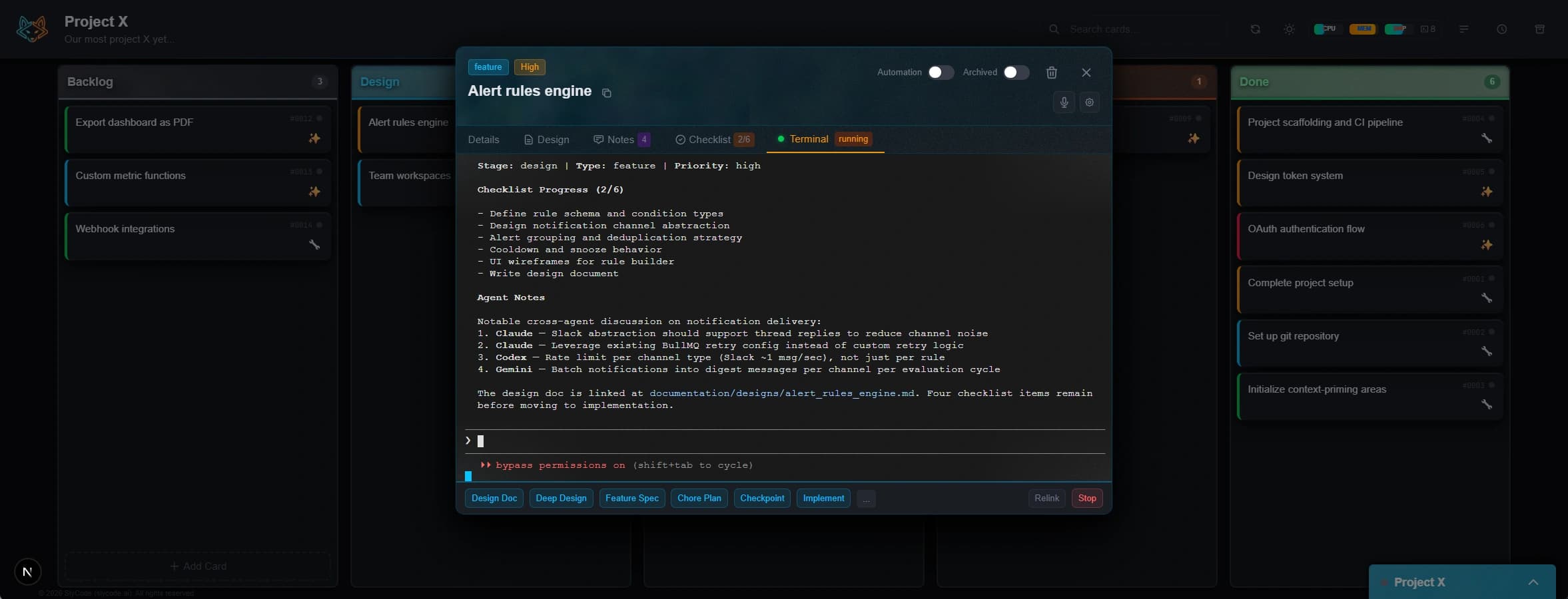This screenshot has width=1568, height=599.
Task: Click the High priority tag
Action: (530, 67)
